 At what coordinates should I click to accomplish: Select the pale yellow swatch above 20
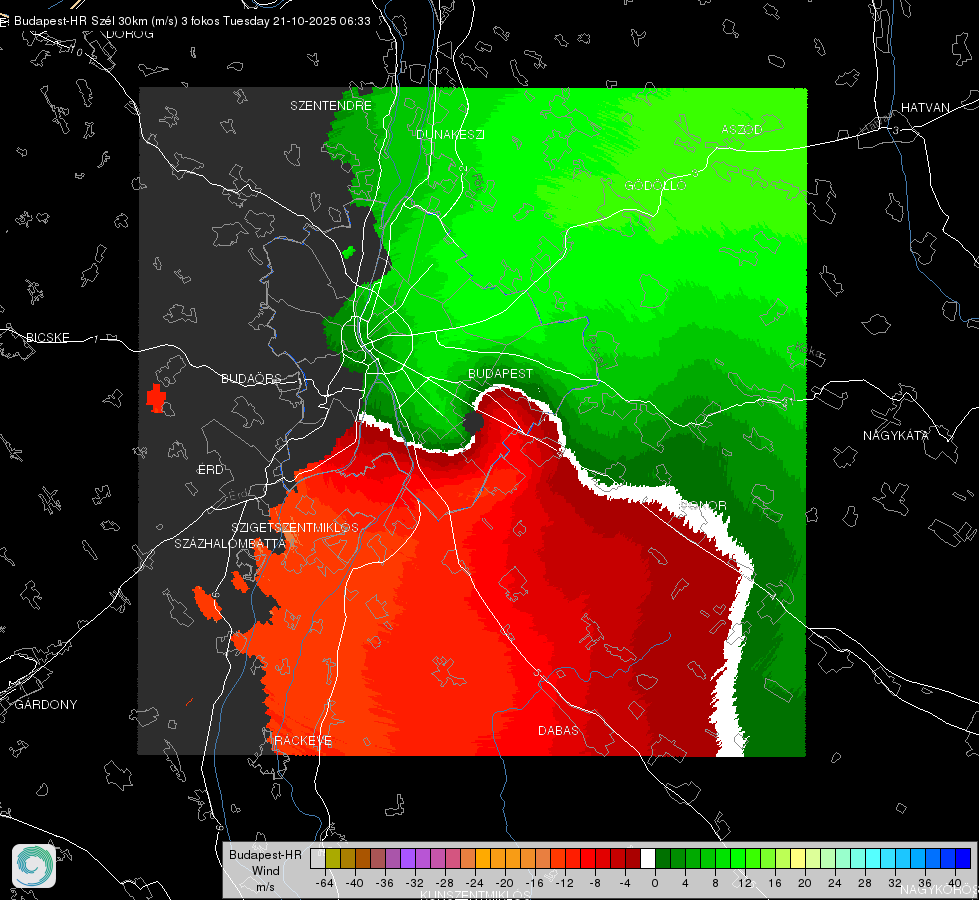tap(798, 859)
